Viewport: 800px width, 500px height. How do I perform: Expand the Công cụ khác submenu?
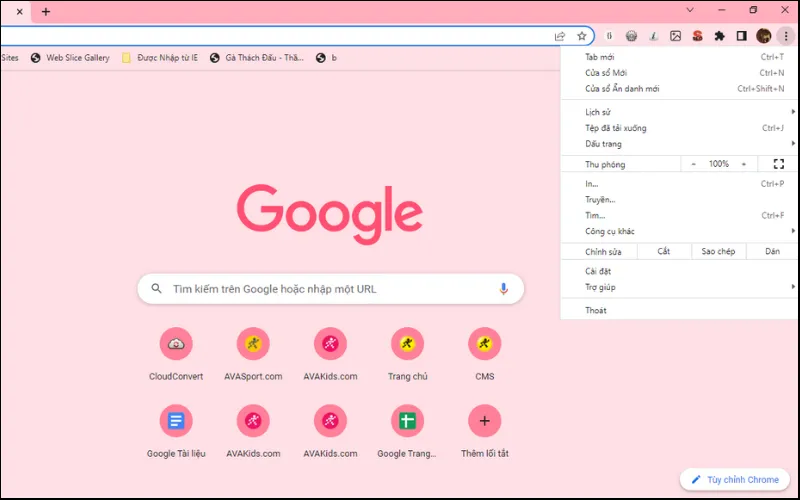[x=679, y=231]
